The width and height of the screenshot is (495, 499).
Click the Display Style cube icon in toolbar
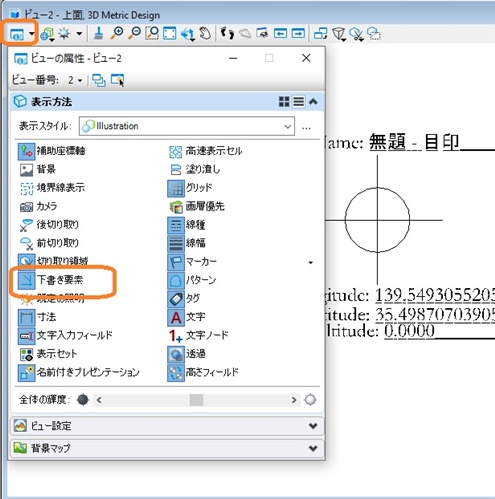47,34
